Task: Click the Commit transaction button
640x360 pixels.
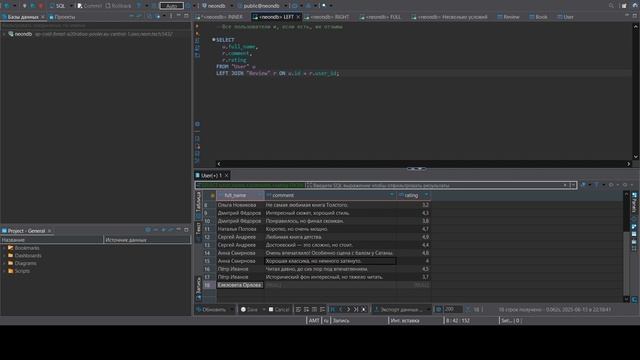Action: (89, 6)
